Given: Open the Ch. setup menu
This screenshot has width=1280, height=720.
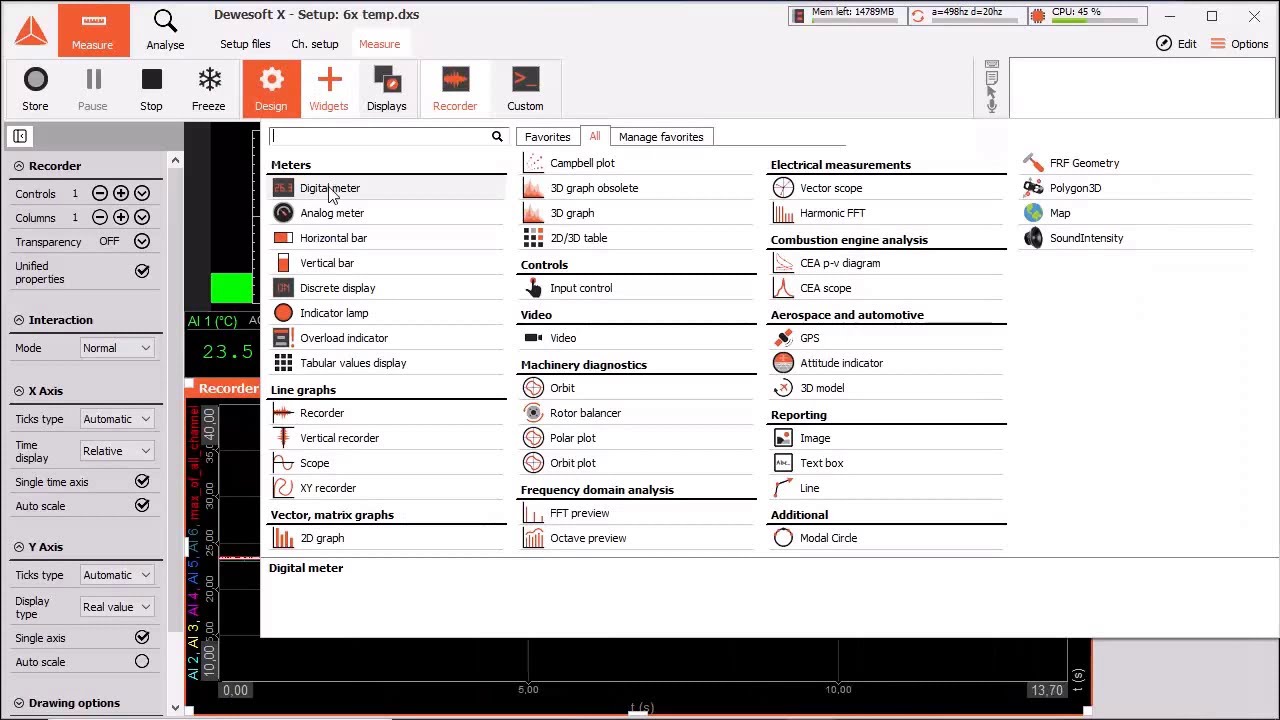Looking at the screenshot, I should 315,44.
